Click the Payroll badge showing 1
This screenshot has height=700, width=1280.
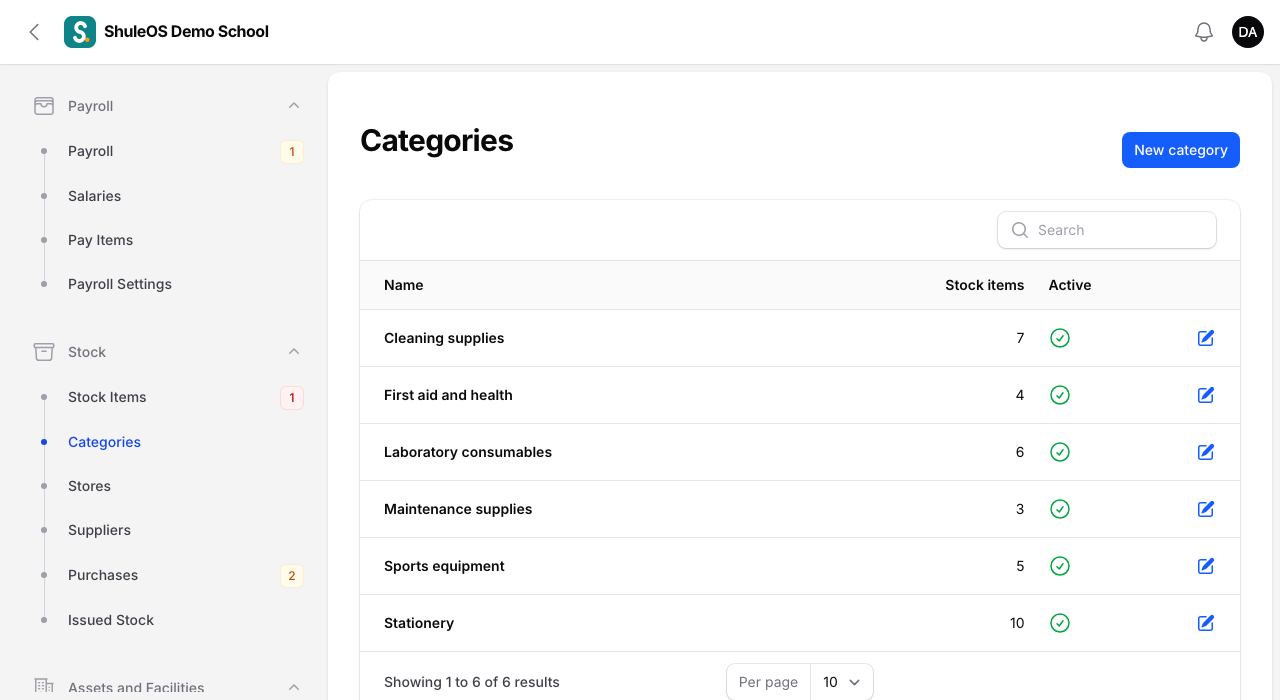(x=292, y=152)
